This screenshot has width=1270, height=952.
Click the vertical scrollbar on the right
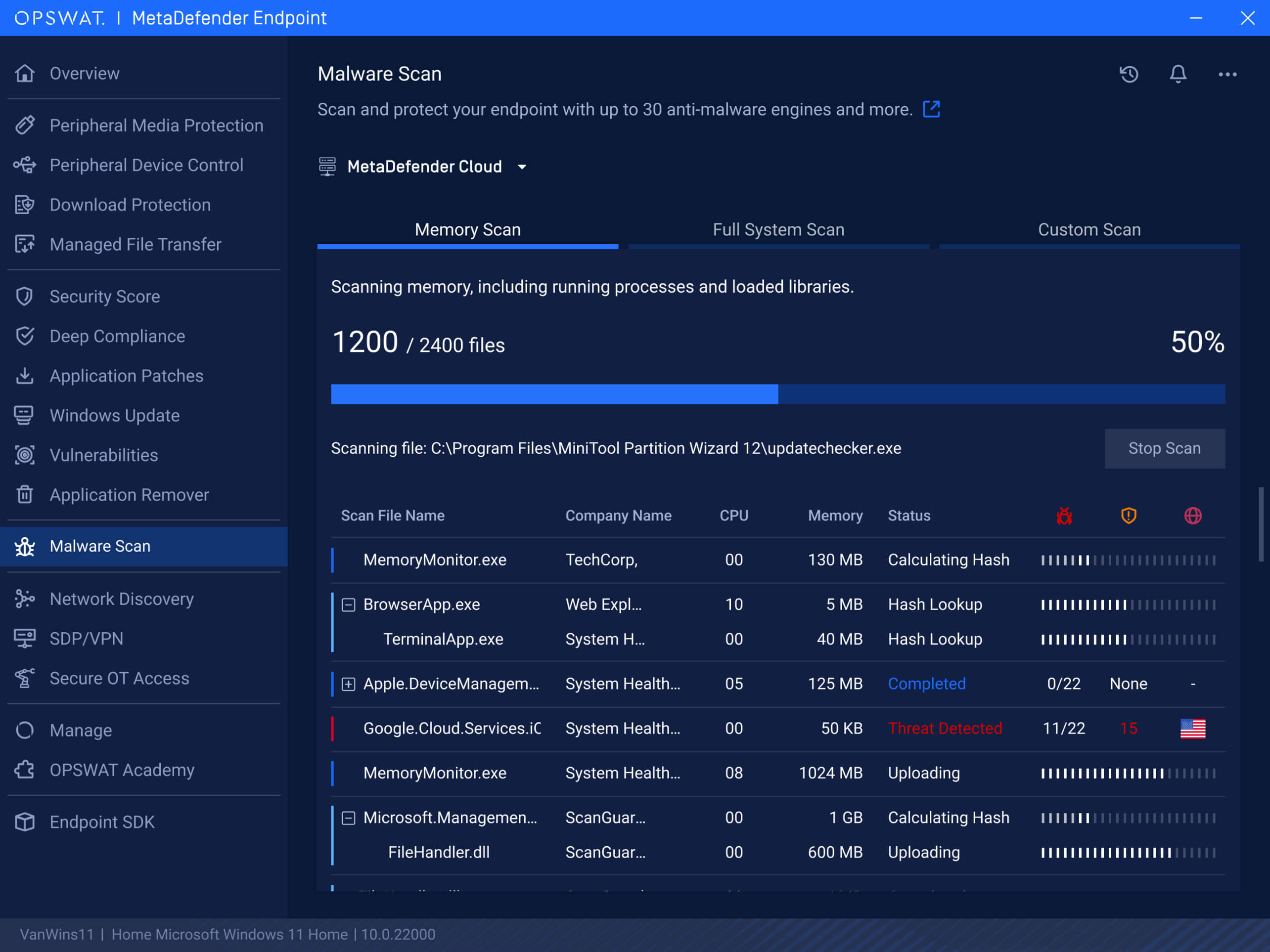pyautogui.click(x=1261, y=523)
